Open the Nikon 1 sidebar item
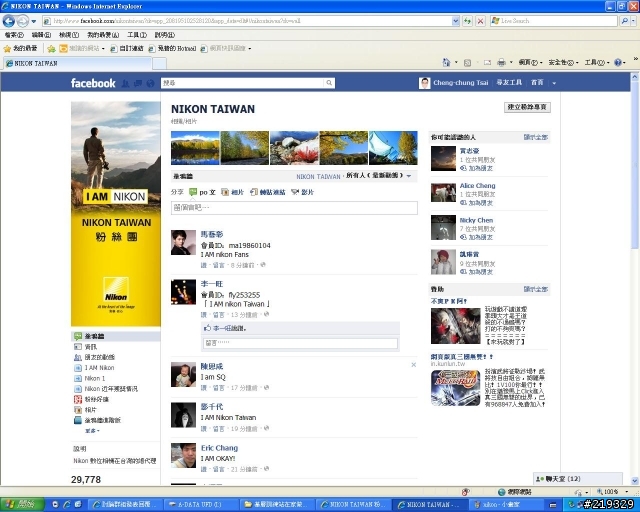The height and width of the screenshot is (512, 640). point(94,378)
